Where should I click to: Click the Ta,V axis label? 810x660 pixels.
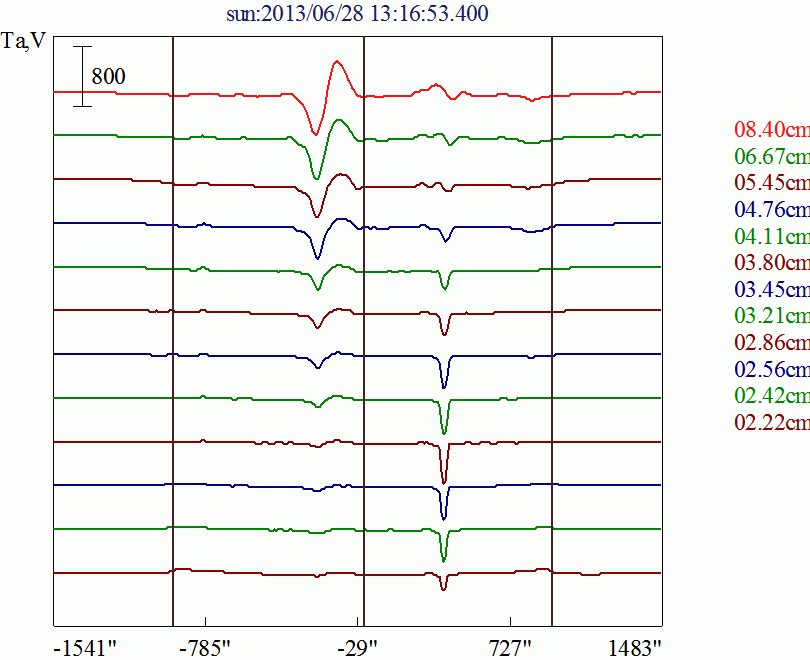pyautogui.click(x=24, y=40)
